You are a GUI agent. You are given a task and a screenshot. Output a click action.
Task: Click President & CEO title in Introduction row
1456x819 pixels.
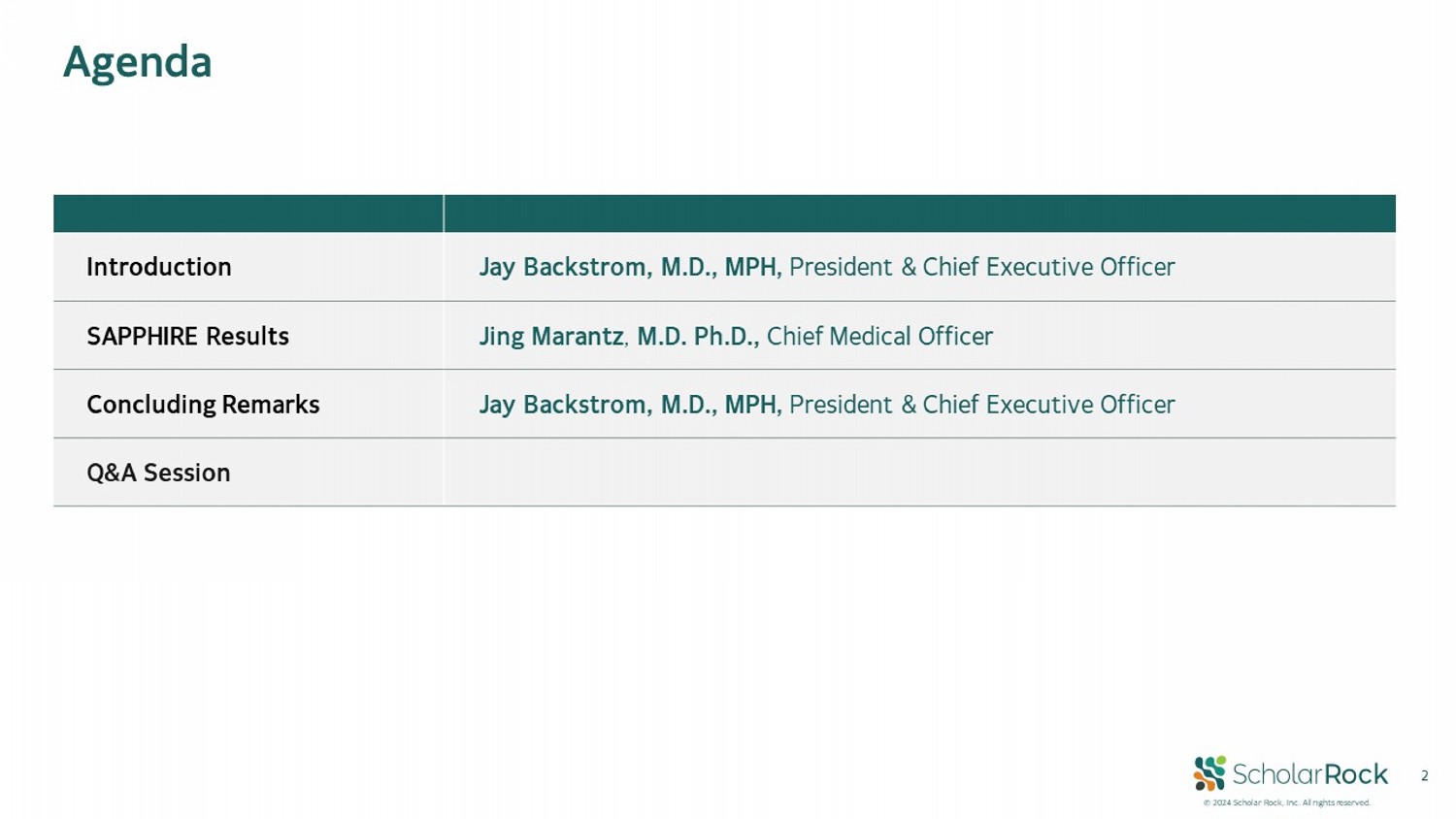[981, 267]
